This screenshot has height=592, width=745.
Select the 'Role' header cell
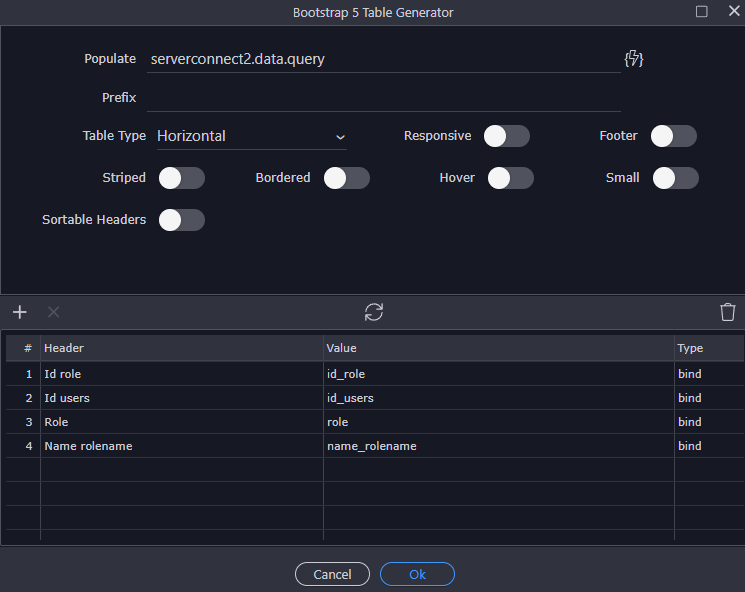tap(181, 422)
